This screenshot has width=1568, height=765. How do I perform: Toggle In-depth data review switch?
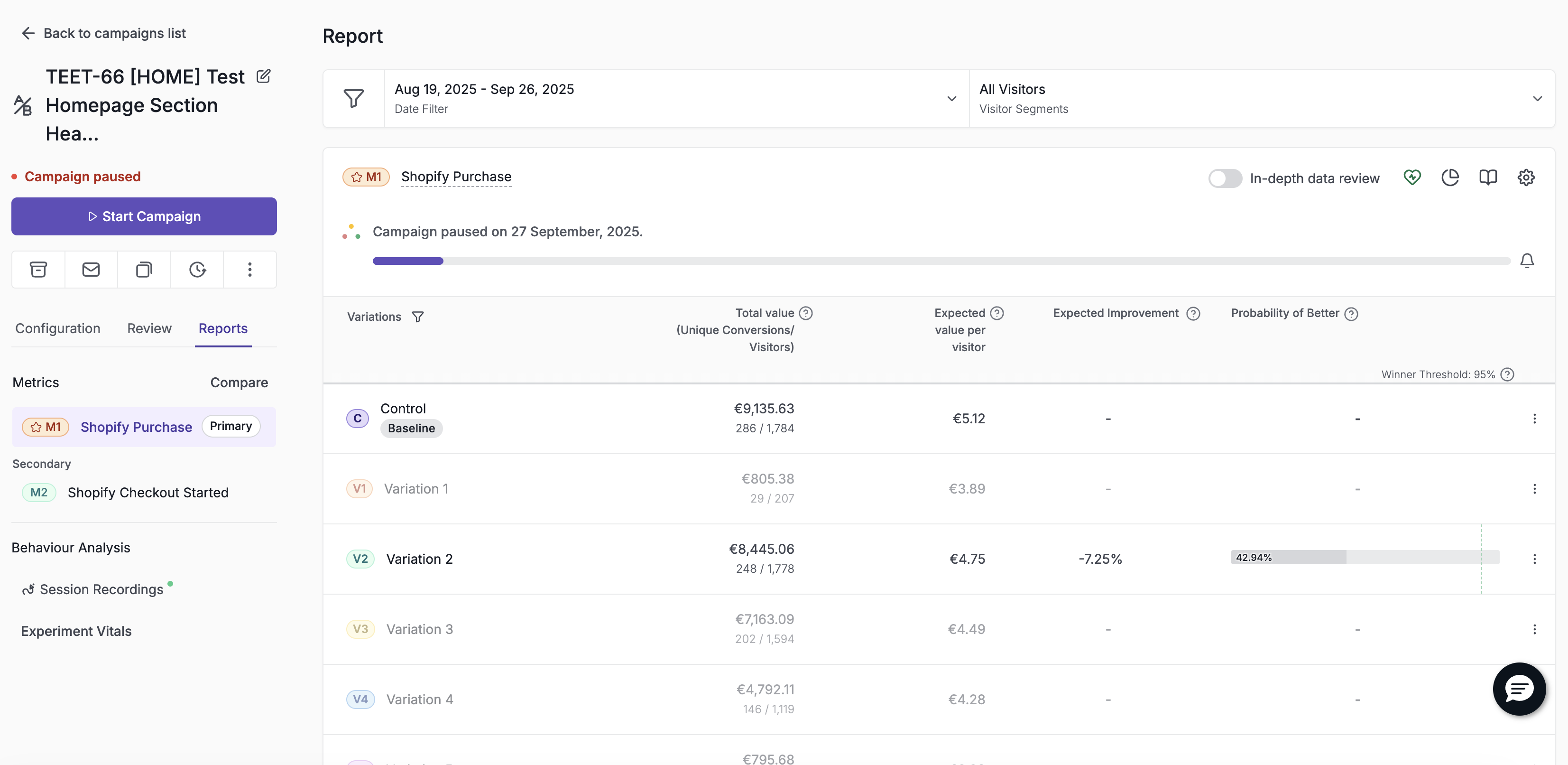pos(1225,178)
